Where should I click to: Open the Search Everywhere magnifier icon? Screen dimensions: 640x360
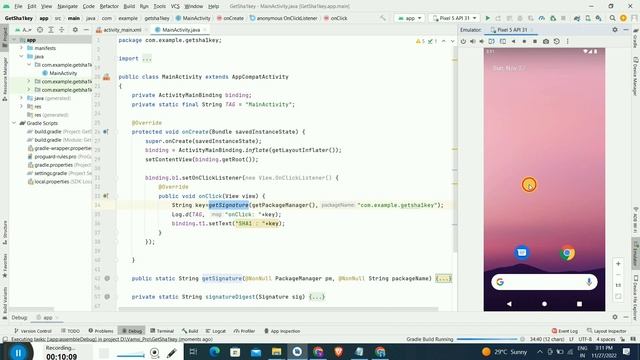(612, 18)
